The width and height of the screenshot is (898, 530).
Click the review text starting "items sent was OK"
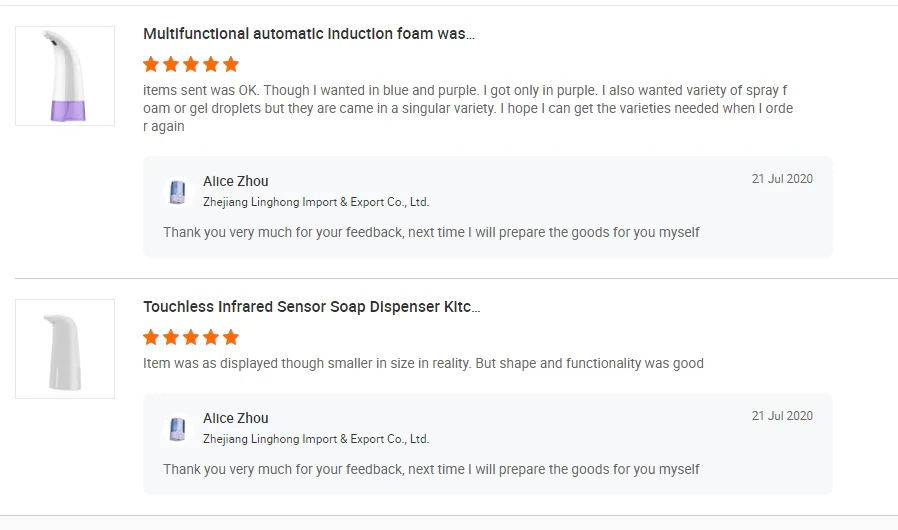468,108
